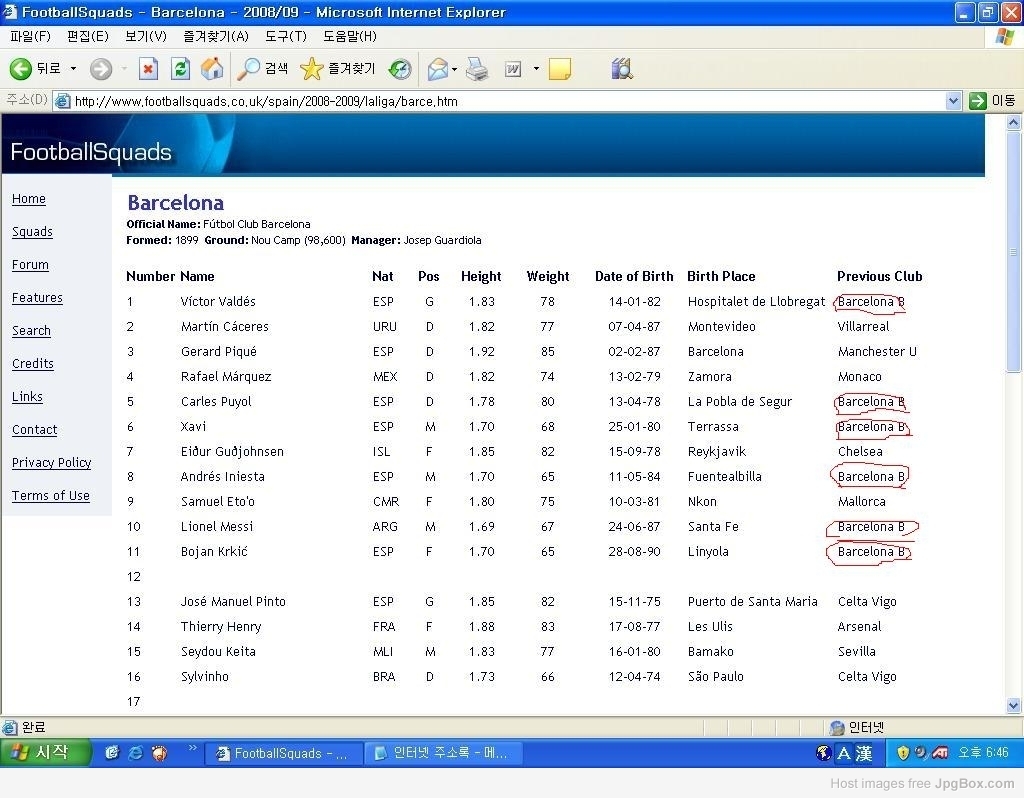Viewport: 1024px width, 798px height.
Task: Open the Edit with Word dropdown arrow
Action: tap(536, 69)
